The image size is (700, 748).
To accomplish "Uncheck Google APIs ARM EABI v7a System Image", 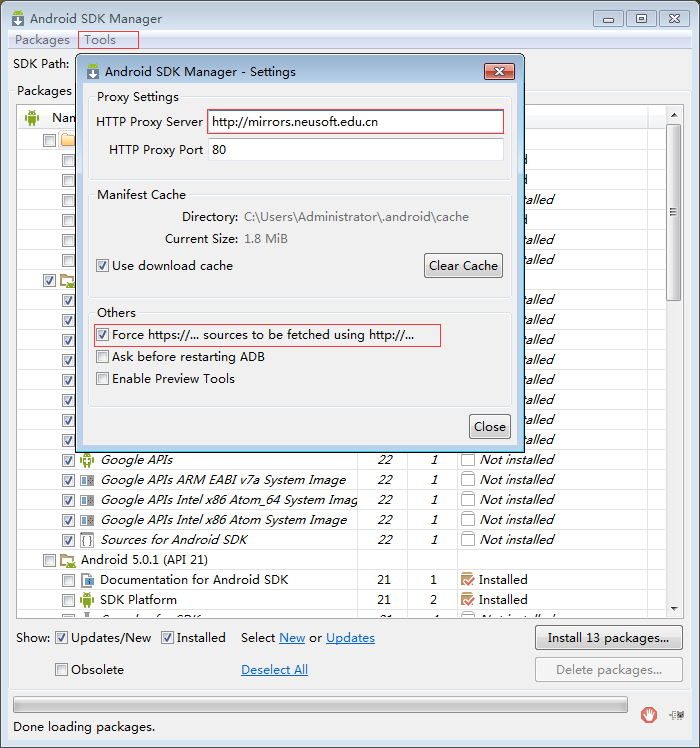I will tap(68, 480).
